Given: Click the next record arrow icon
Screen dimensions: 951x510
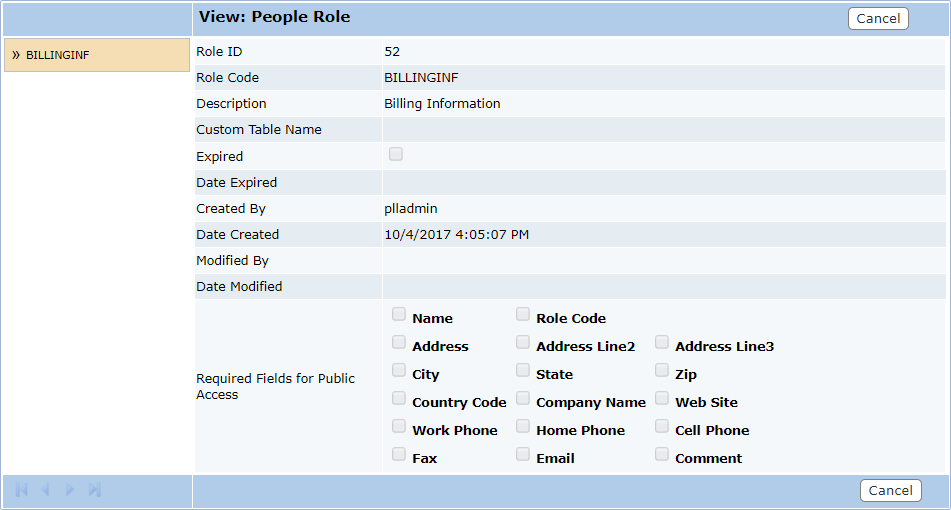Looking at the screenshot, I should (x=70, y=489).
